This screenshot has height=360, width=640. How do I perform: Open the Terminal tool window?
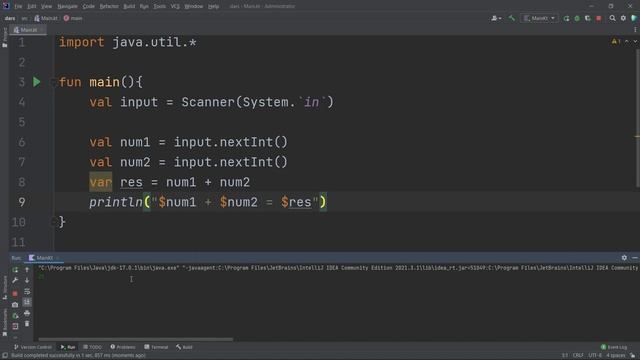pos(156,347)
